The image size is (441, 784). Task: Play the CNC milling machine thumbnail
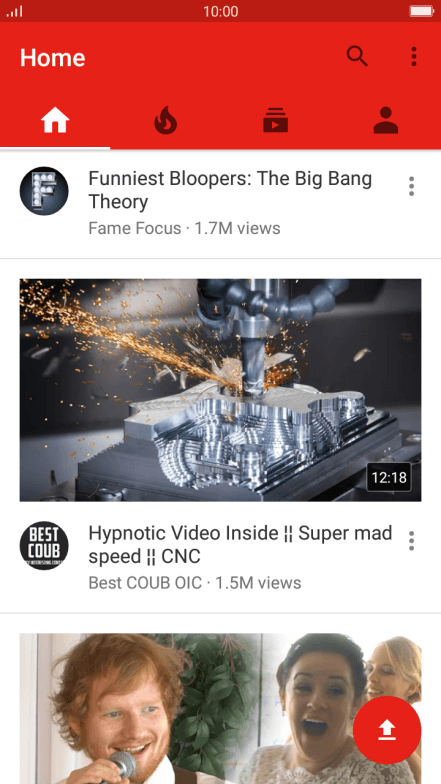tap(220, 390)
